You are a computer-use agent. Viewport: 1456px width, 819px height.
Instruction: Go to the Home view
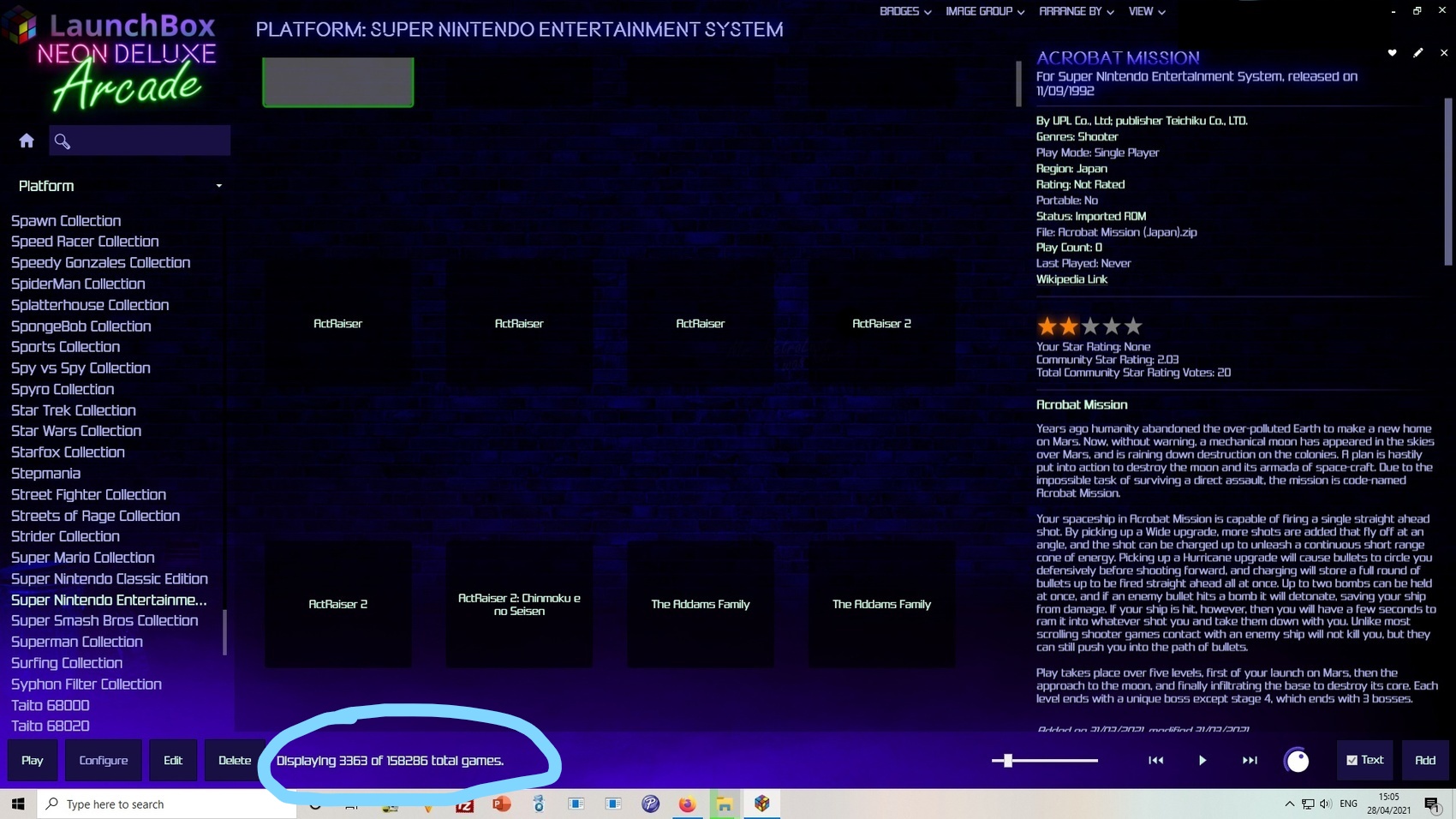pos(27,140)
